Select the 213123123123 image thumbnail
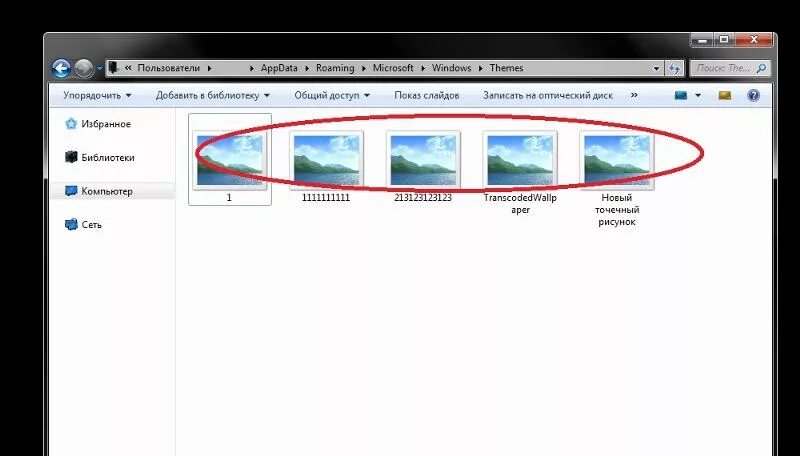 pyautogui.click(x=423, y=160)
